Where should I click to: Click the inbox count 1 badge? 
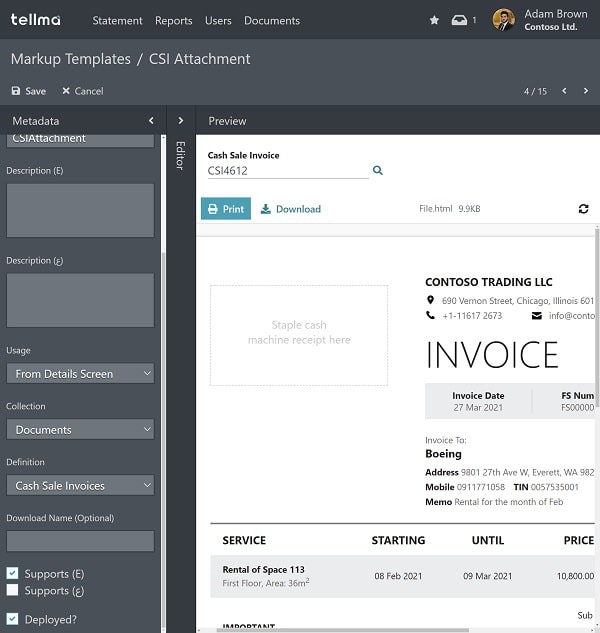[x=474, y=20]
